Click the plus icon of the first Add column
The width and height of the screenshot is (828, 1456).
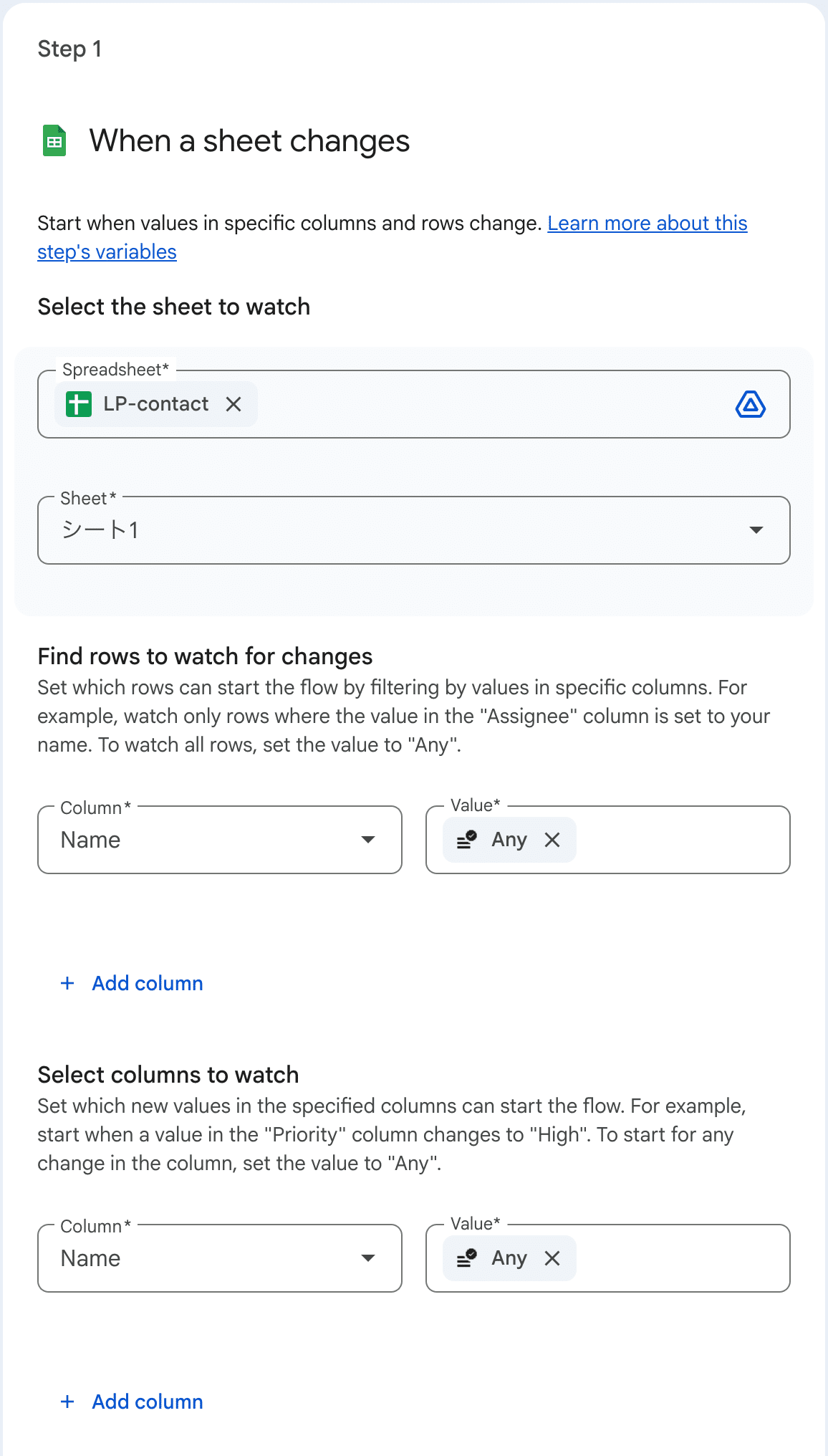pyautogui.click(x=68, y=983)
